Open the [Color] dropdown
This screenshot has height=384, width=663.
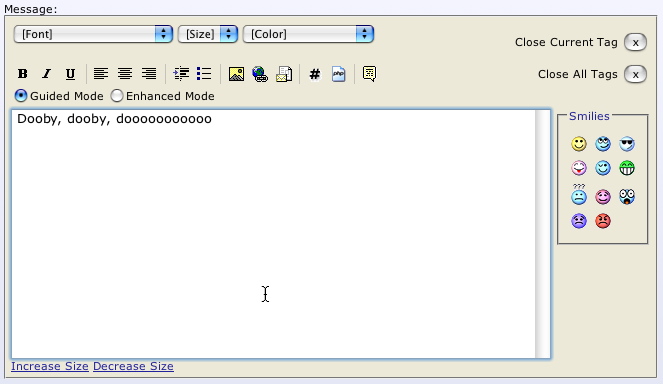[x=308, y=34]
